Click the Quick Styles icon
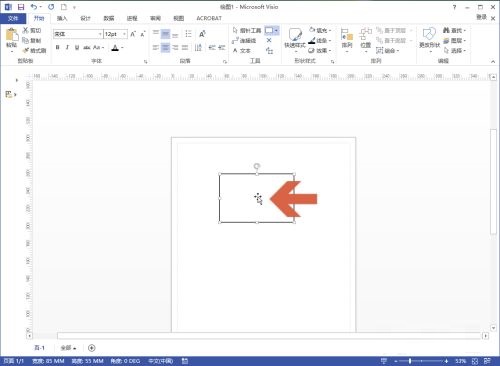Image resolution: width=500 pixels, height=366 pixels. [295, 34]
